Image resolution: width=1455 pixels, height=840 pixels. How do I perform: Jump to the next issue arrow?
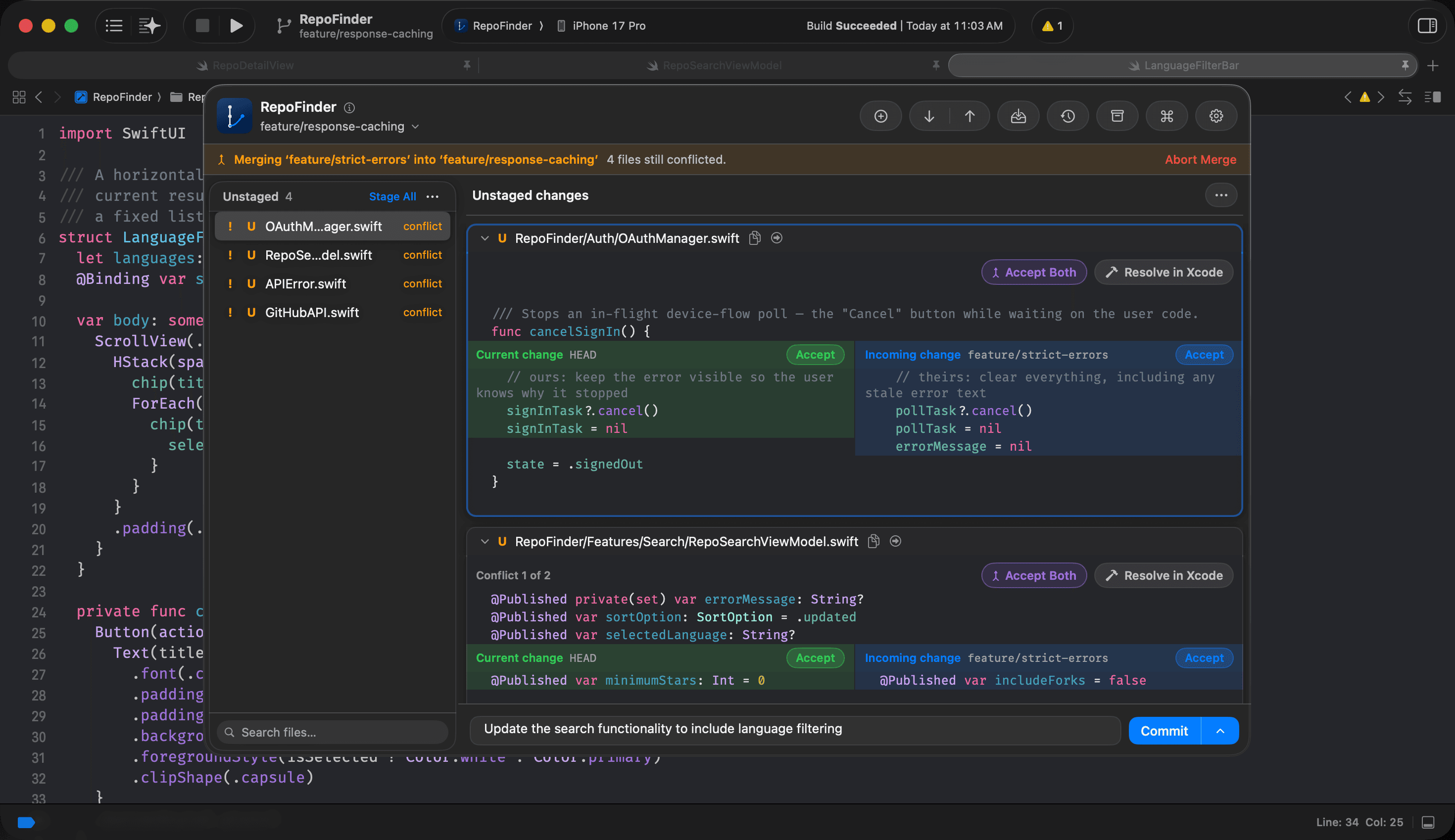1381,97
